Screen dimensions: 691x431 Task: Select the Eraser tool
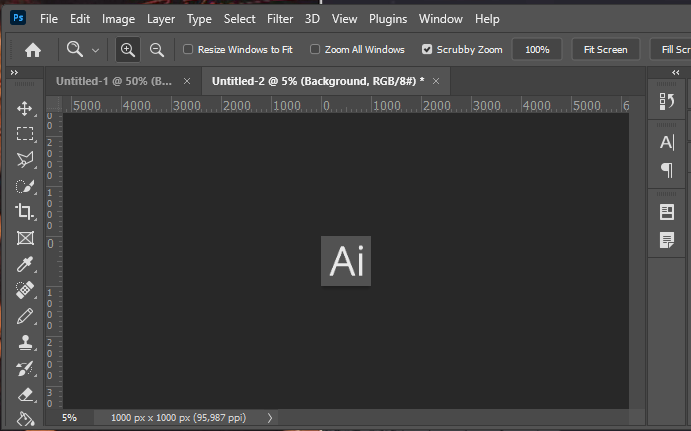tap(25, 395)
